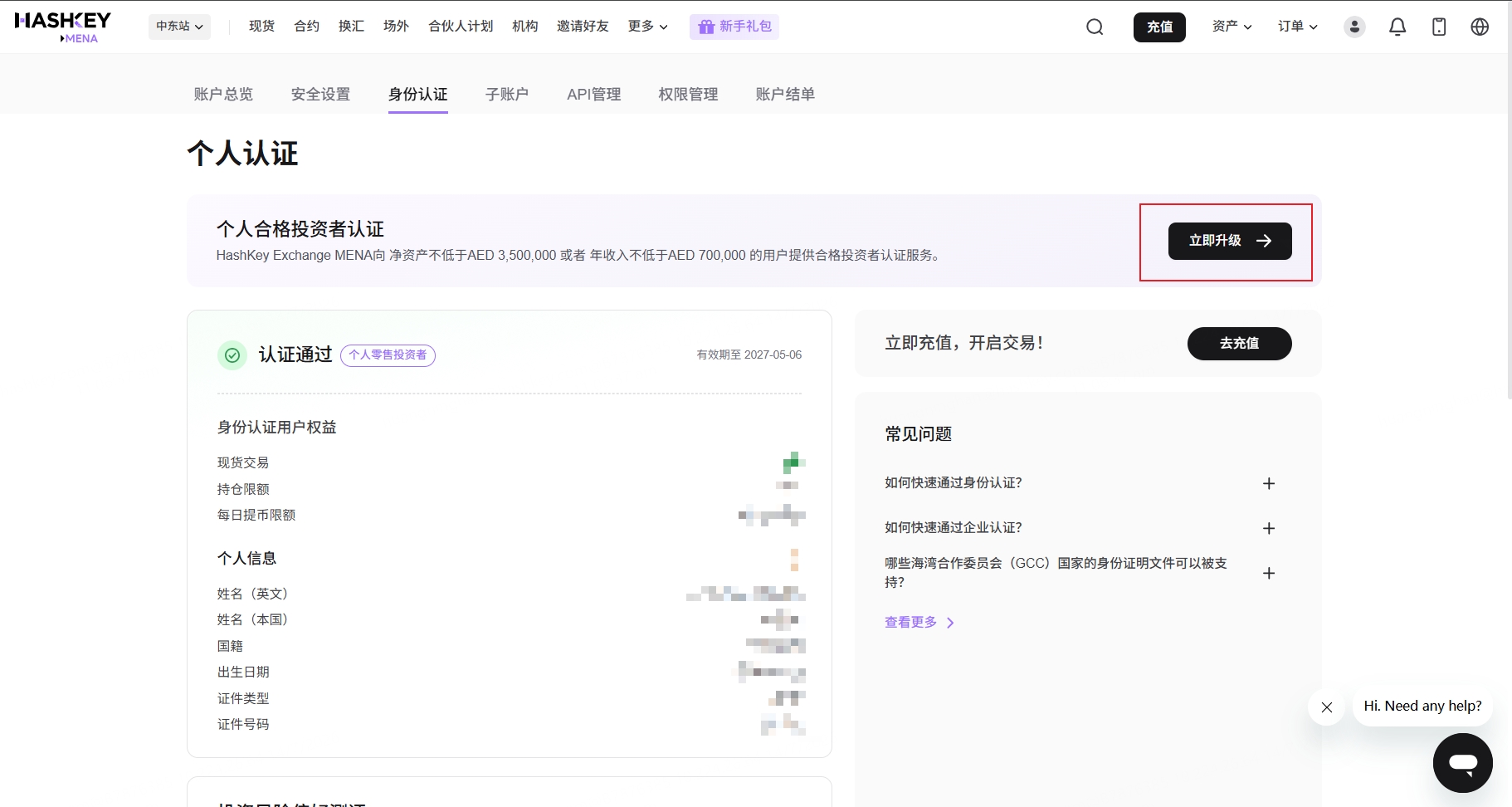Image resolution: width=1512 pixels, height=807 pixels.
Task: Click the 'Hi. Need any help?' message bubble
Action: coord(1422,707)
